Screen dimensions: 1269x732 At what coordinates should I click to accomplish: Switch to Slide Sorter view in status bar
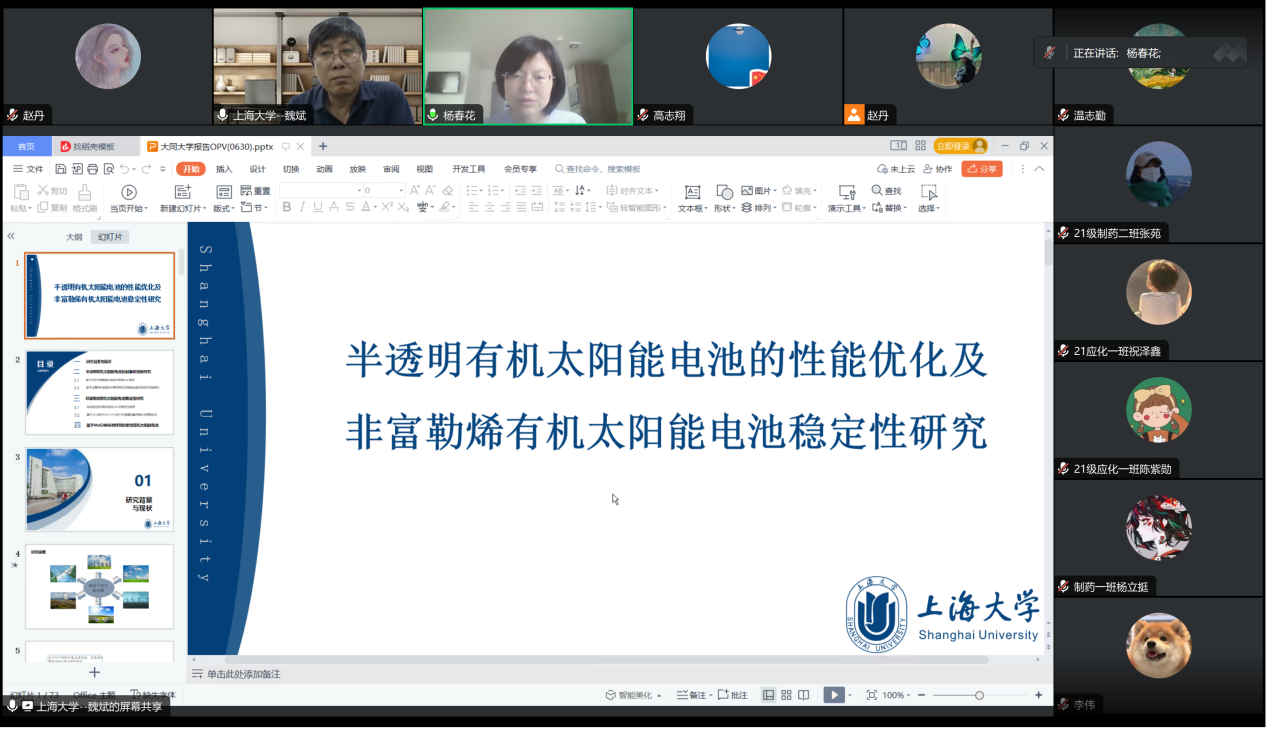tap(787, 695)
